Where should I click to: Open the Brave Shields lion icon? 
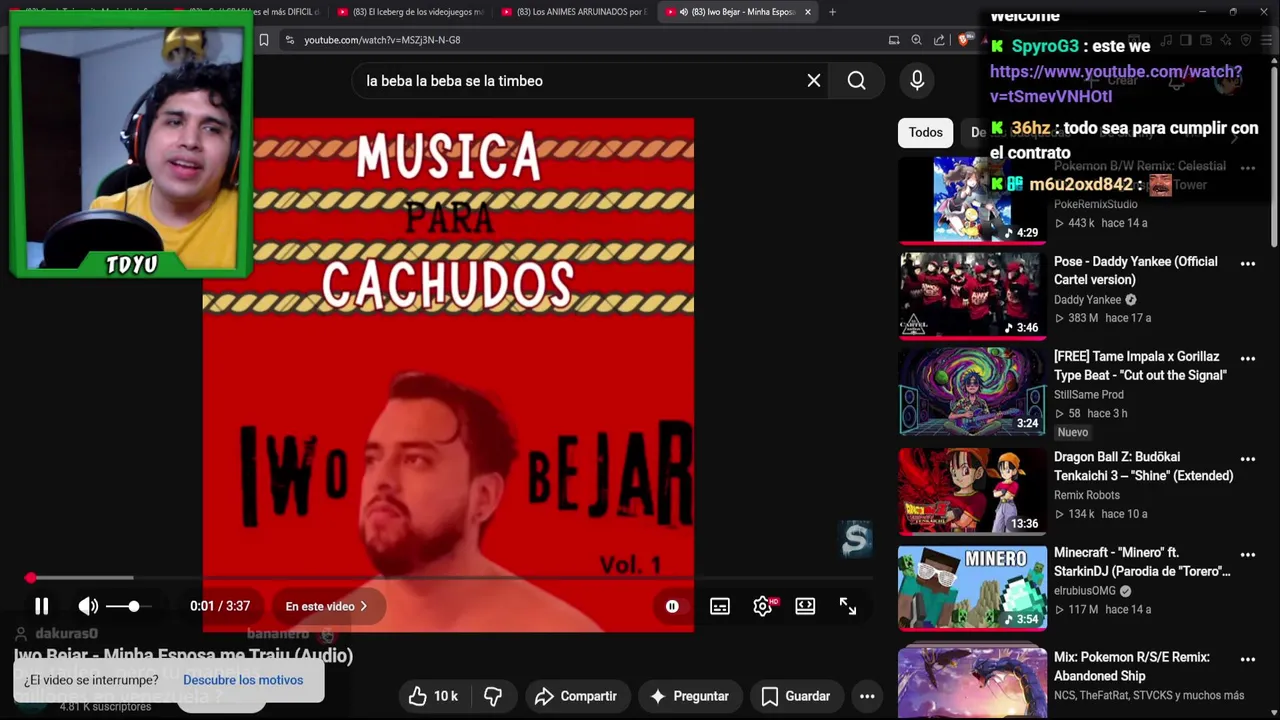pyautogui.click(x=964, y=40)
